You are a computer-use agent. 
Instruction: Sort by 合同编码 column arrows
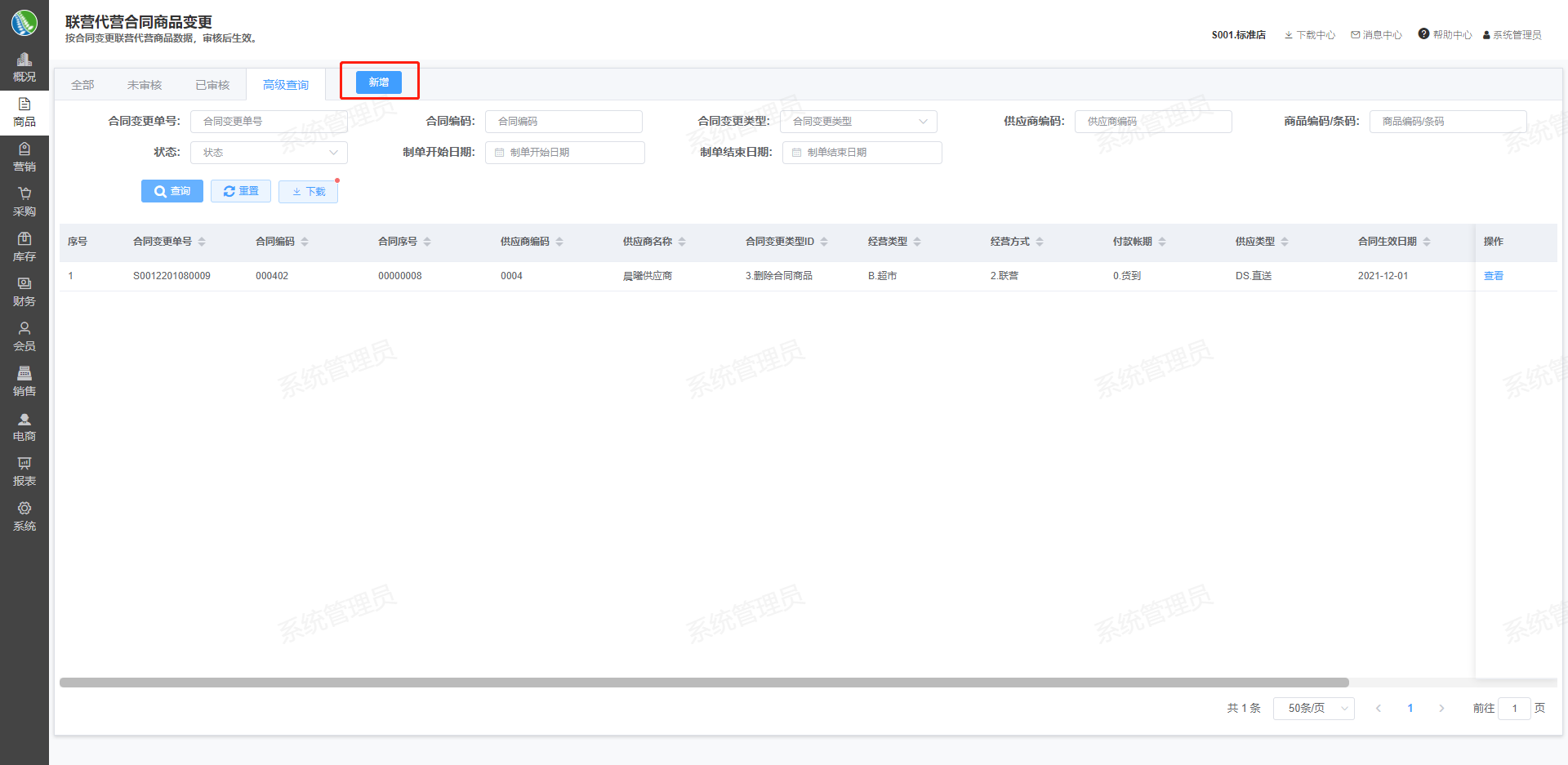[305, 242]
